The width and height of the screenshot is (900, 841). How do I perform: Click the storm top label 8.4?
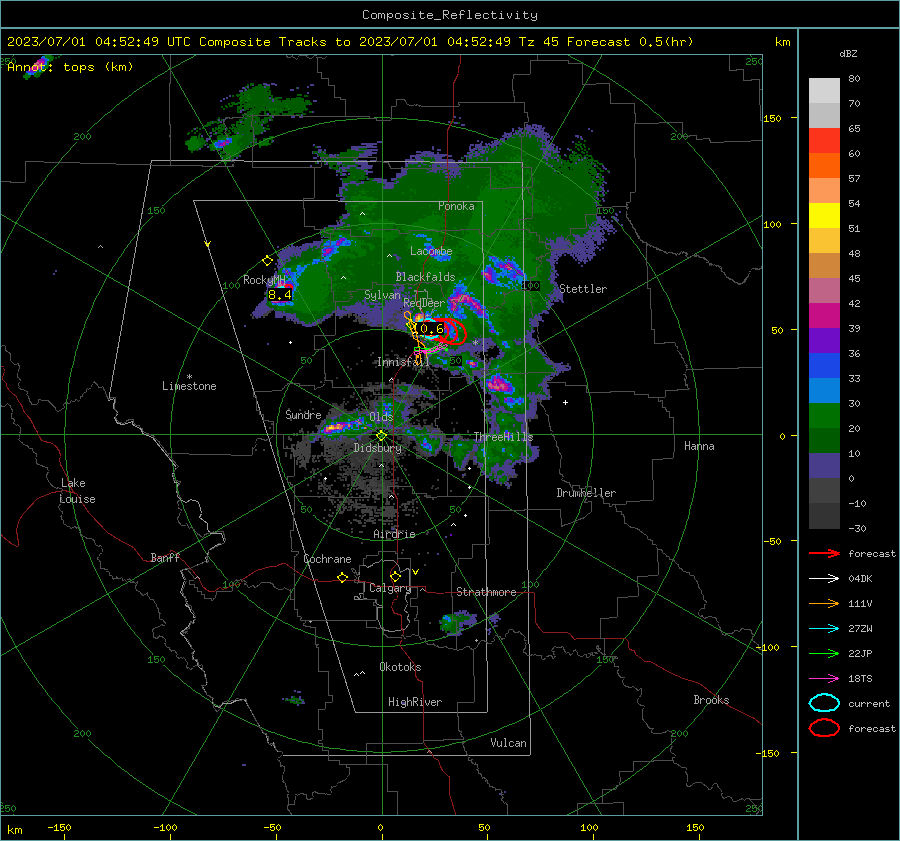coord(280,295)
